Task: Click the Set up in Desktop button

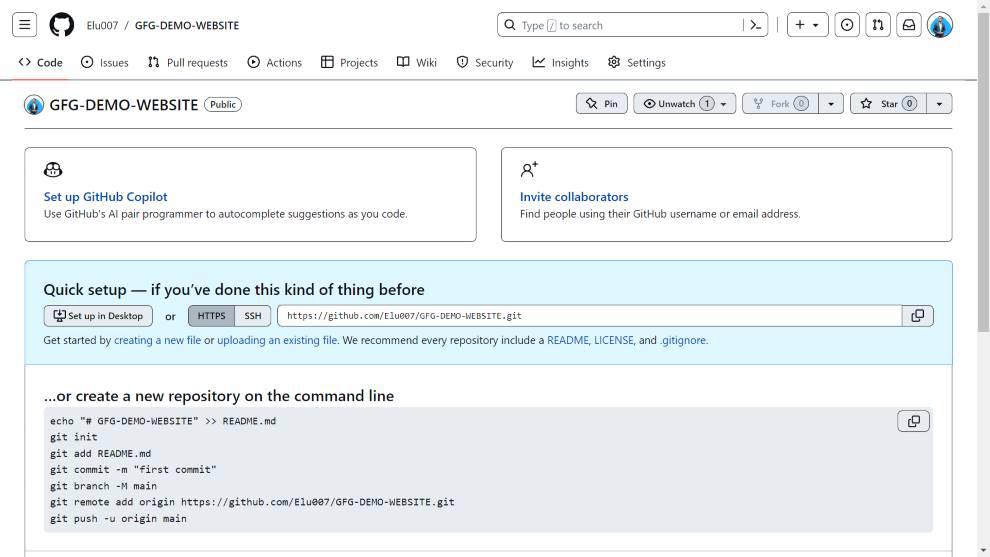Action: tap(98, 316)
